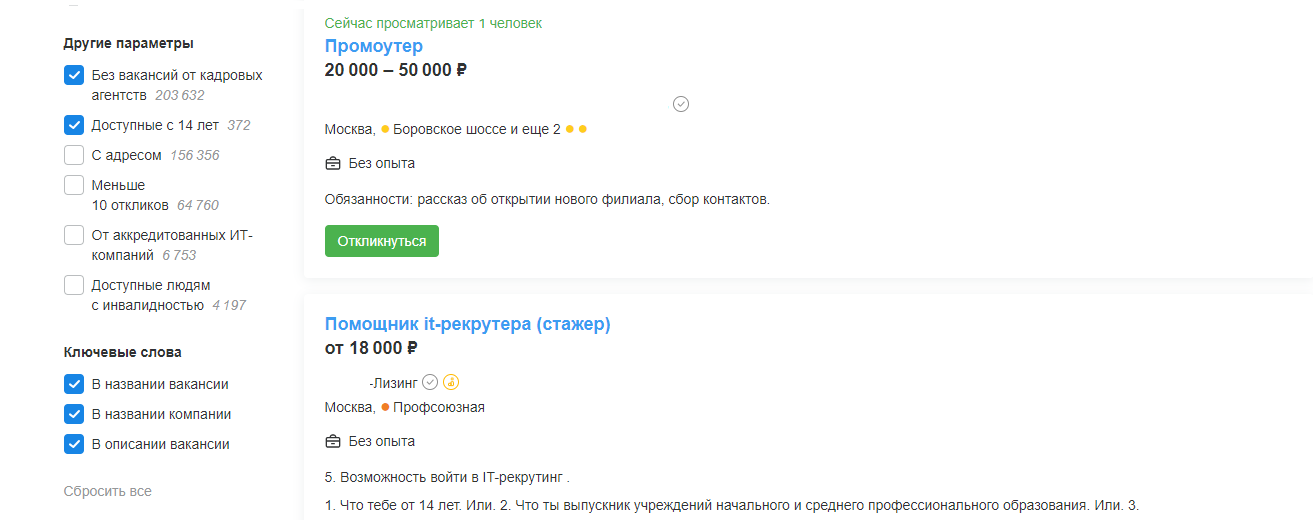Click the yellow metro dots after 'и еще 2'
This screenshot has height=520, width=1313.
576,129
